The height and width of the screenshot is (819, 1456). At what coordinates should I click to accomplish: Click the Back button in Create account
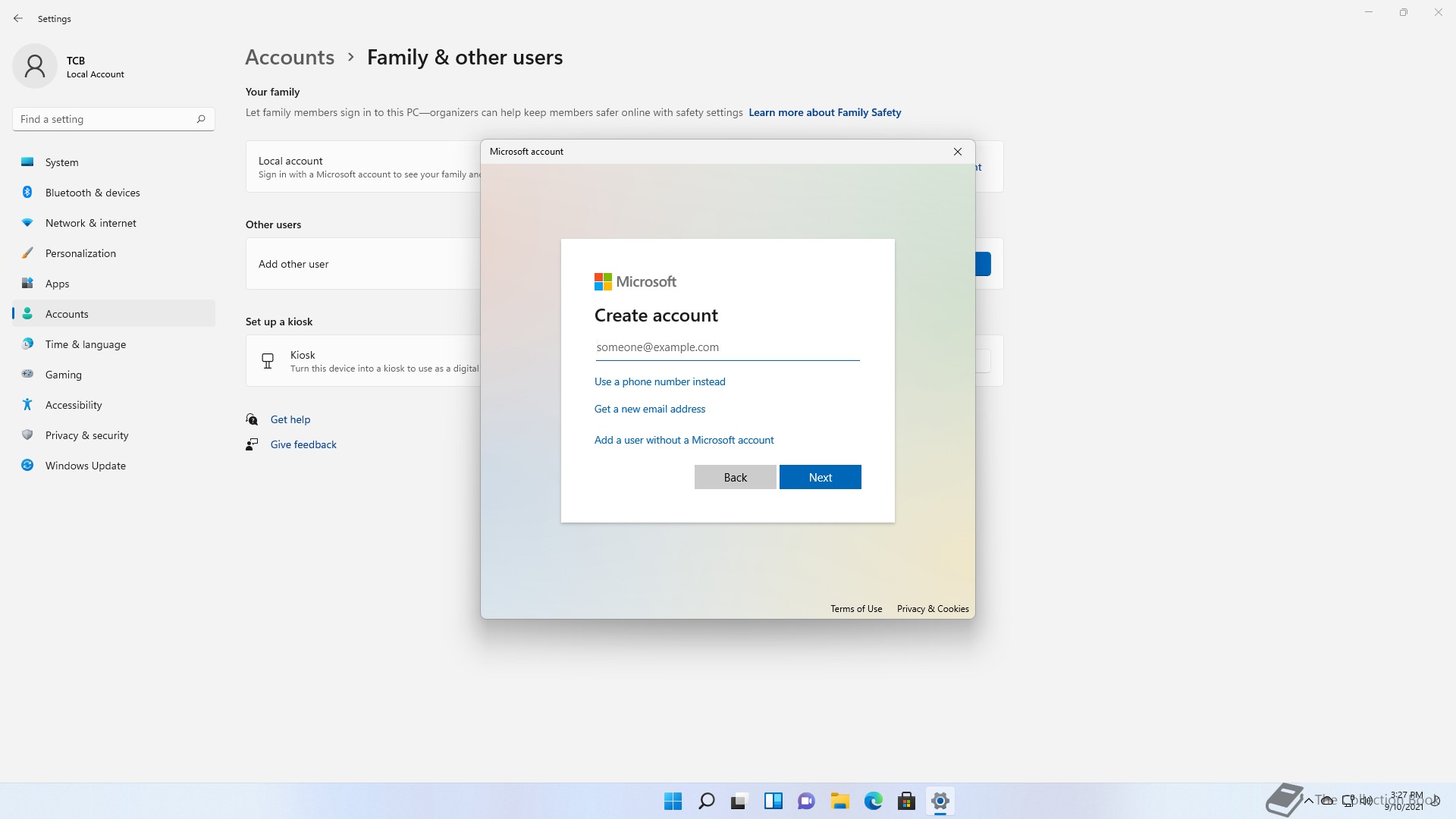(736, 477)
